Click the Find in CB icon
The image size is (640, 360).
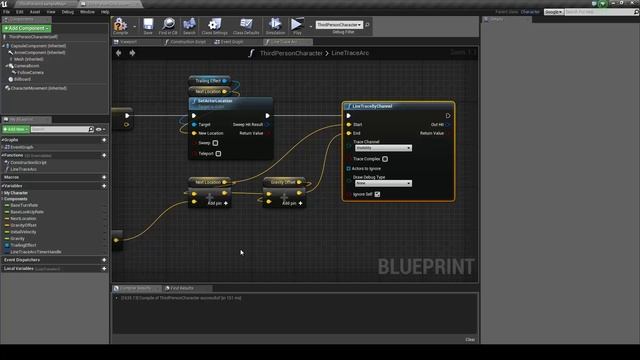click(168, 26)
